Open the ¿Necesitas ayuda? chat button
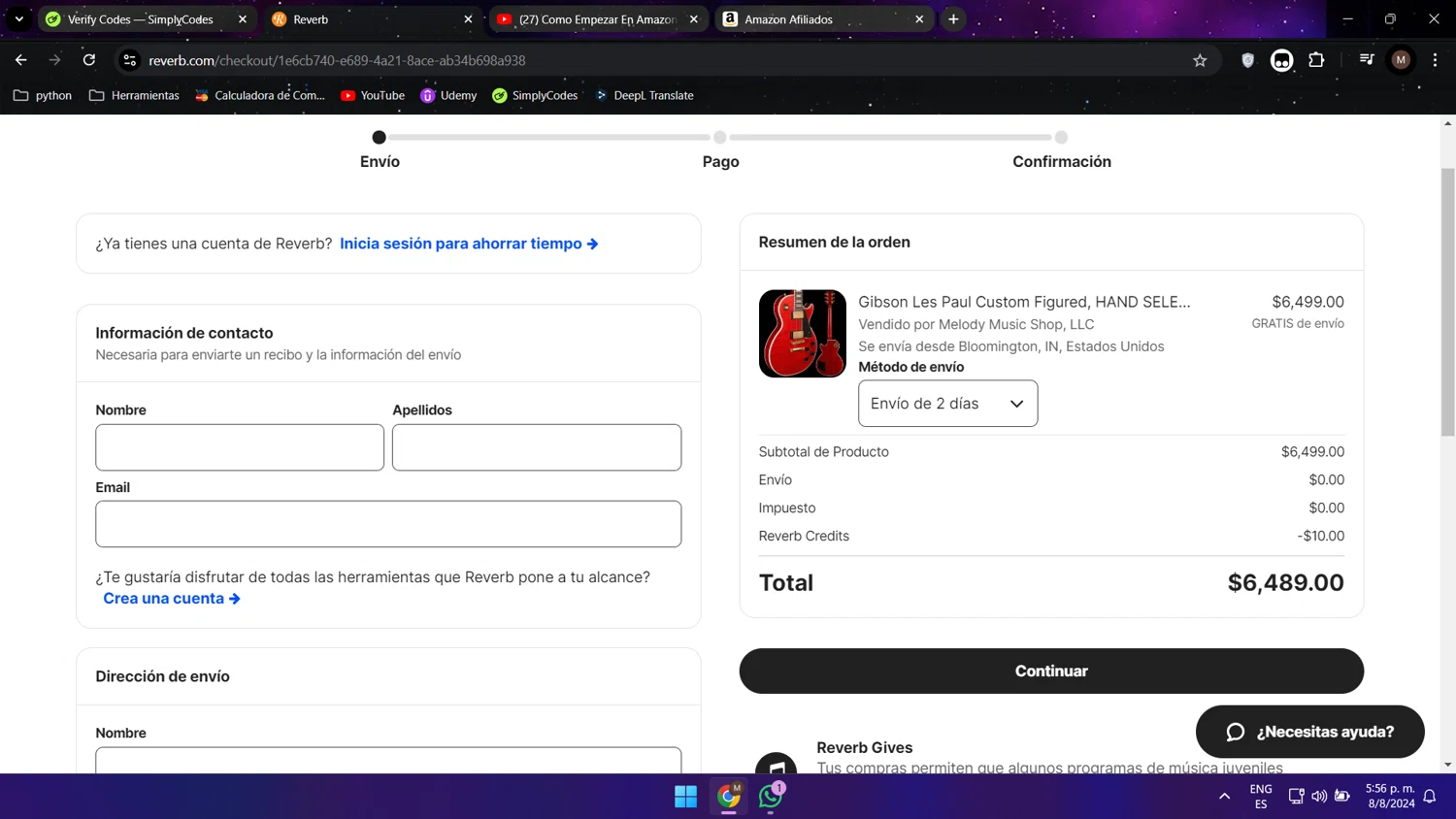The width and height of the screenshot is (1456, 819). coord(1309,732)
